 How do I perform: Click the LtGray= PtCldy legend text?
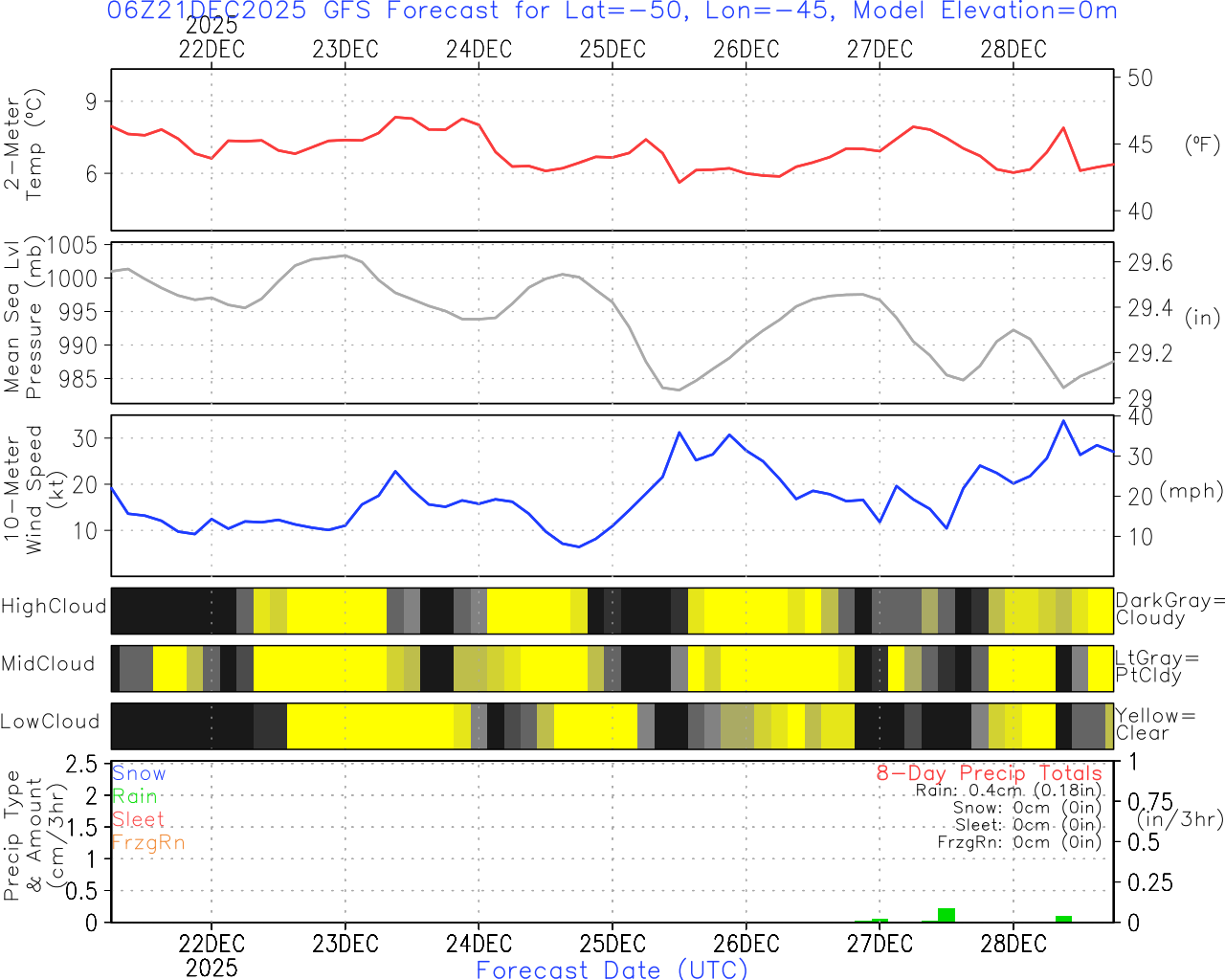click(1156, 667)
